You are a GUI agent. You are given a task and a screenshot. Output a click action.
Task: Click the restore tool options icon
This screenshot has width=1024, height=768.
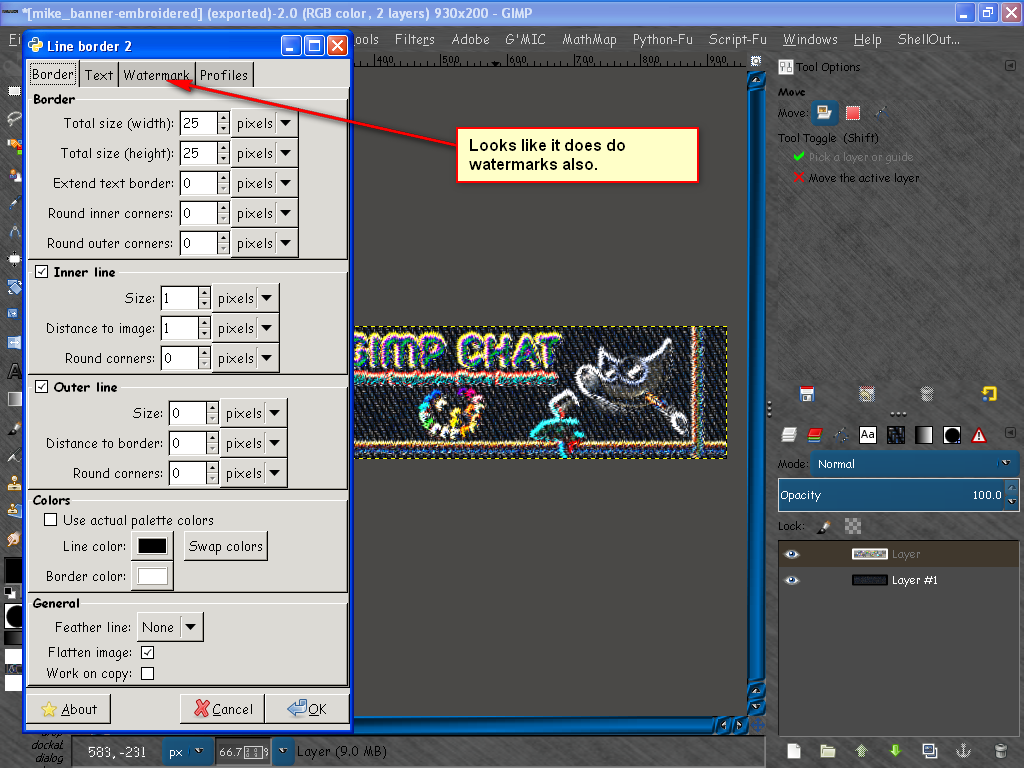[867, 394]
